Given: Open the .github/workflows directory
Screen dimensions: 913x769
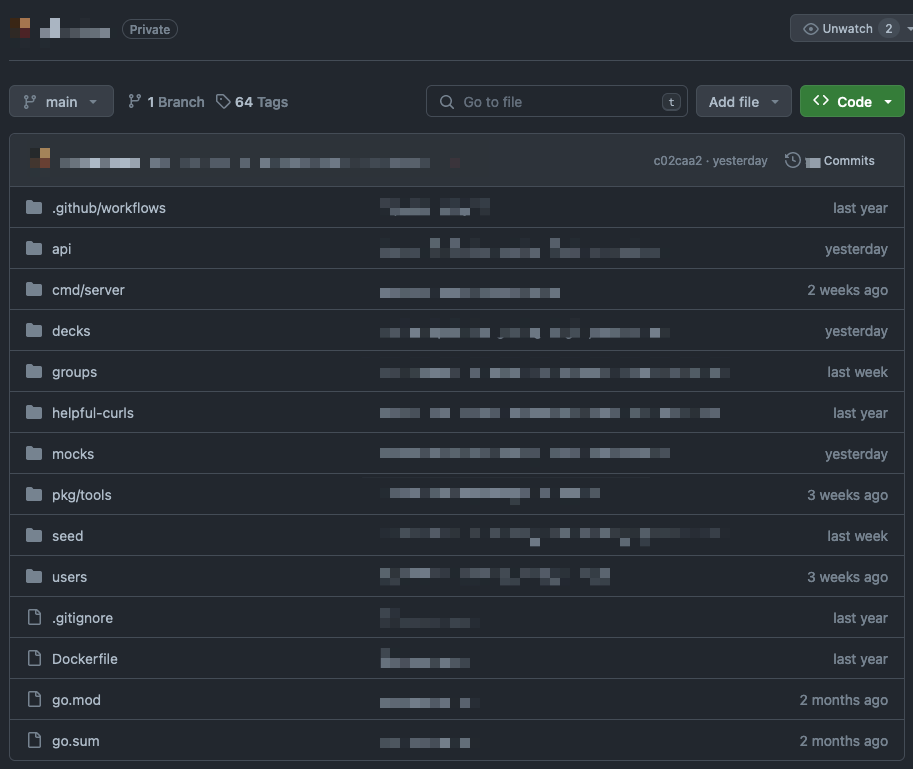Looking at the screenshot, I should (x=108, y=207).
